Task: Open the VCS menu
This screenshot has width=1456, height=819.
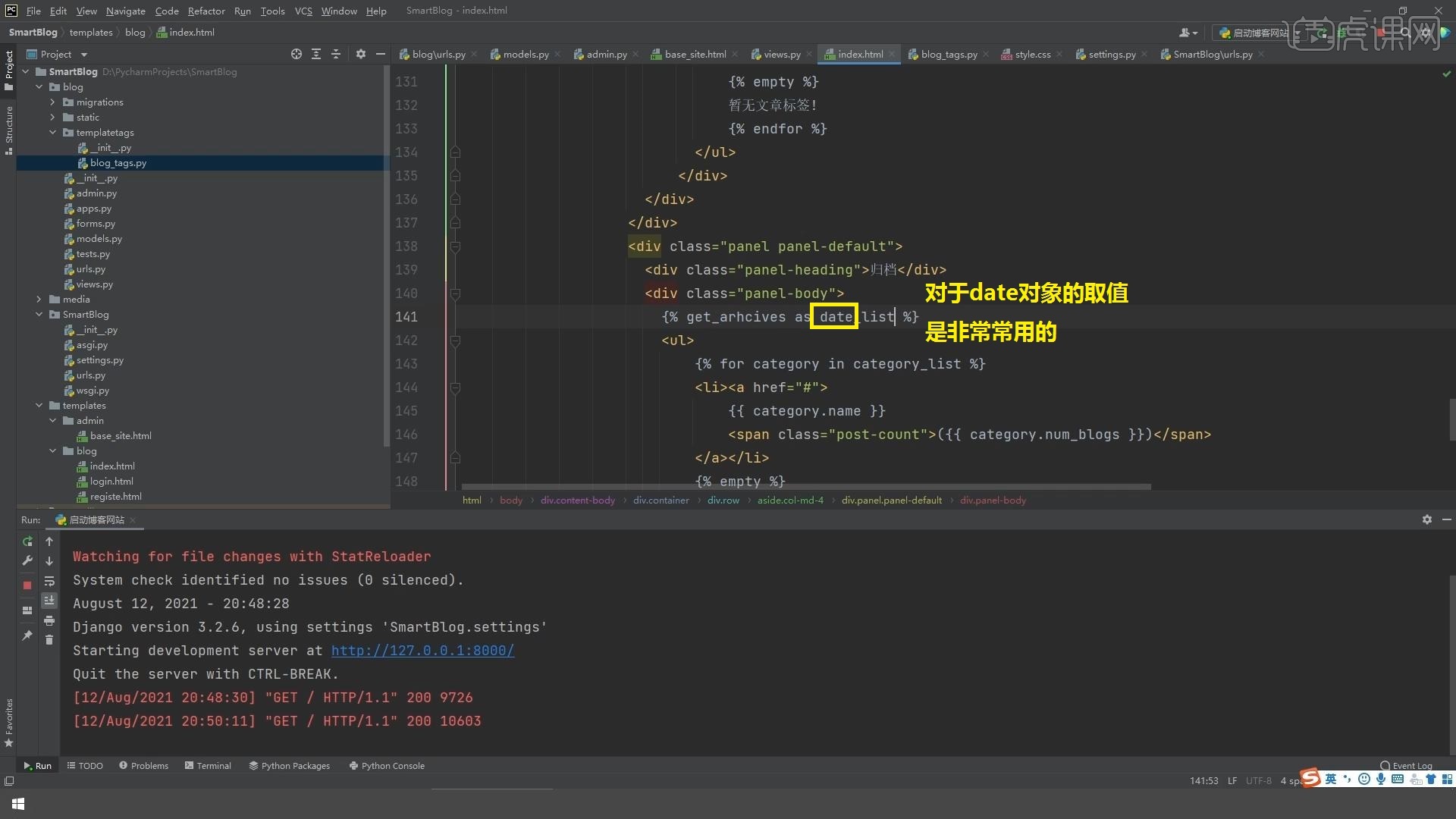Action: [303, 11]
